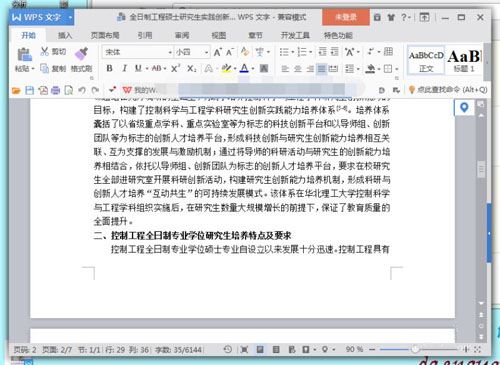This screenshot has height=365, width=500.
Task: Toggle character shading button
Action: click(264, 69)
